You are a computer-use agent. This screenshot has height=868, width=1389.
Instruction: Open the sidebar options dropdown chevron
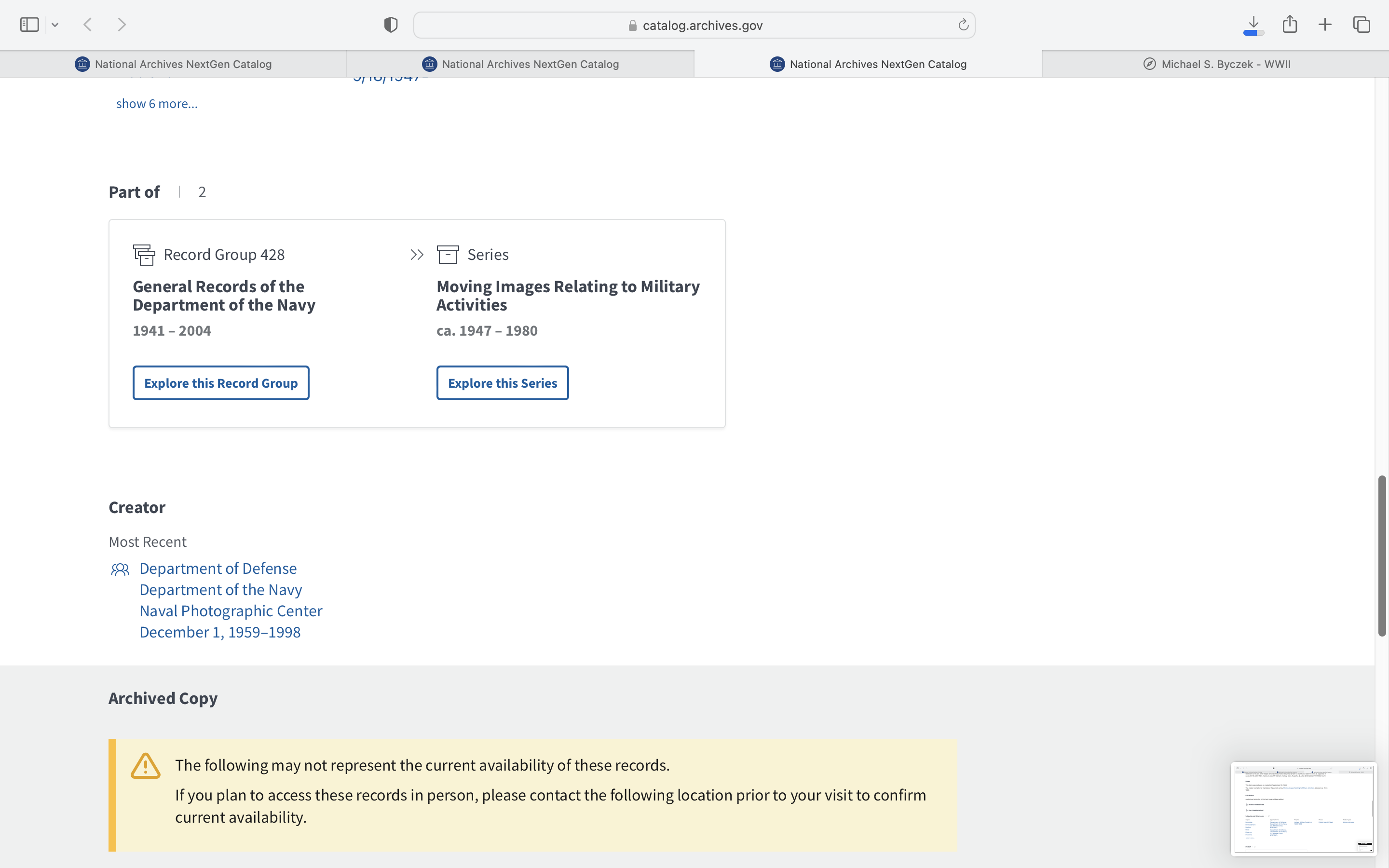[x=55, y=25]
